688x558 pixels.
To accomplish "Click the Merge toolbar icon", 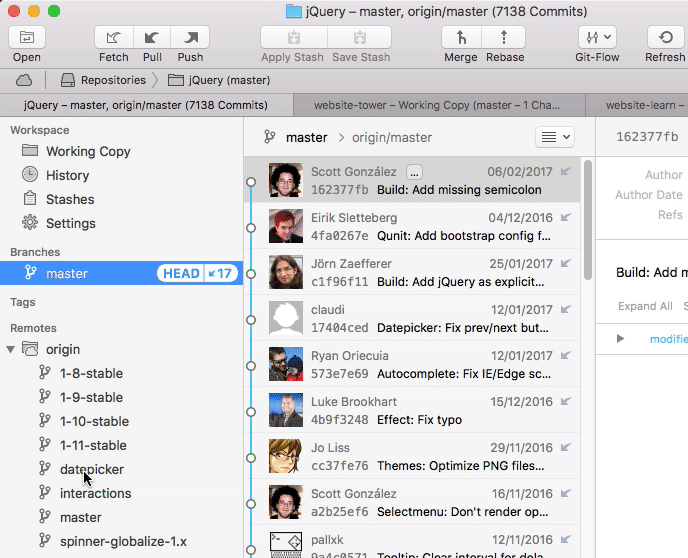I will click(461, 38).
